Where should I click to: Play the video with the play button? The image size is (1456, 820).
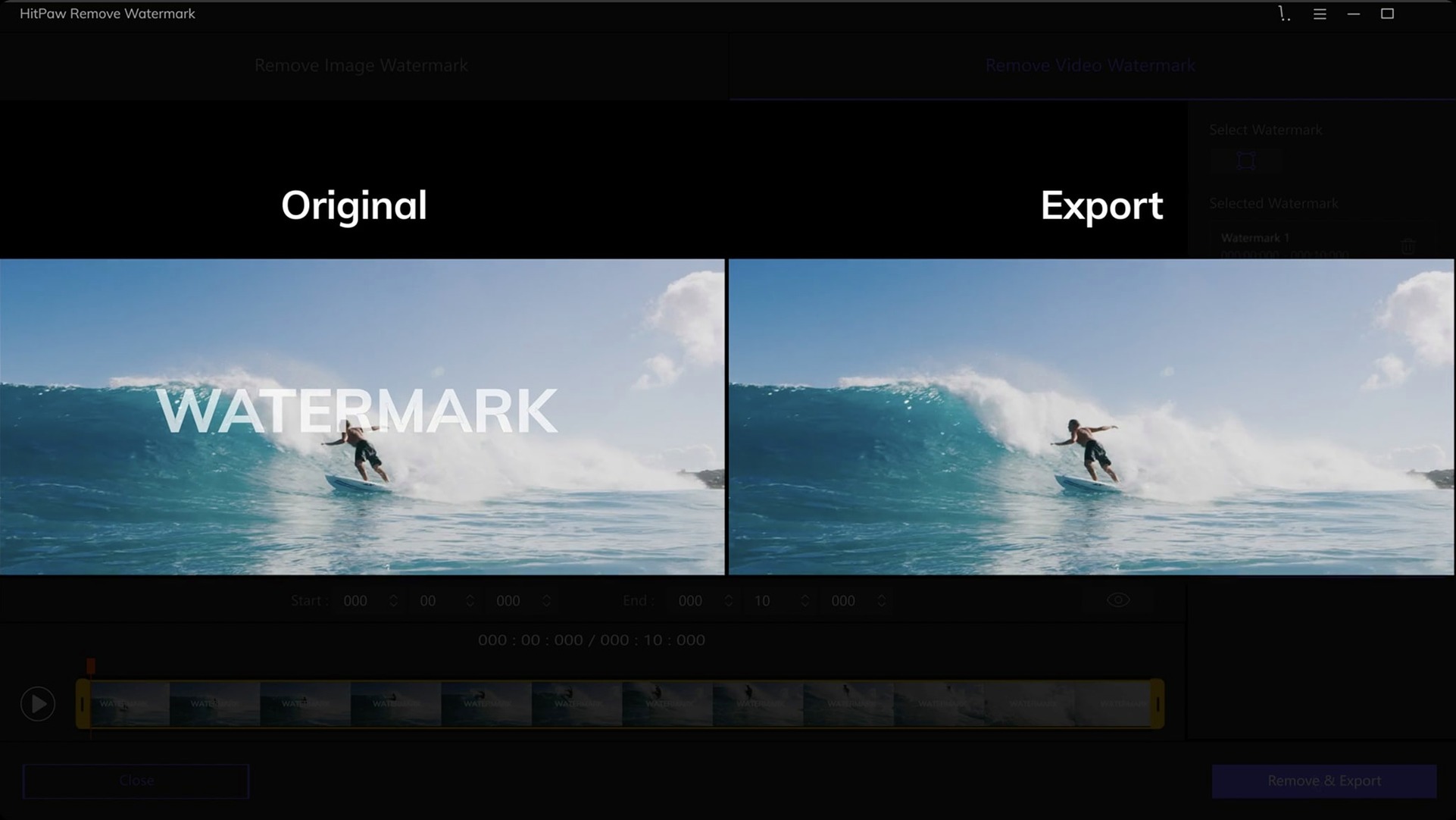pyautogui.click(x=37, y=704)
